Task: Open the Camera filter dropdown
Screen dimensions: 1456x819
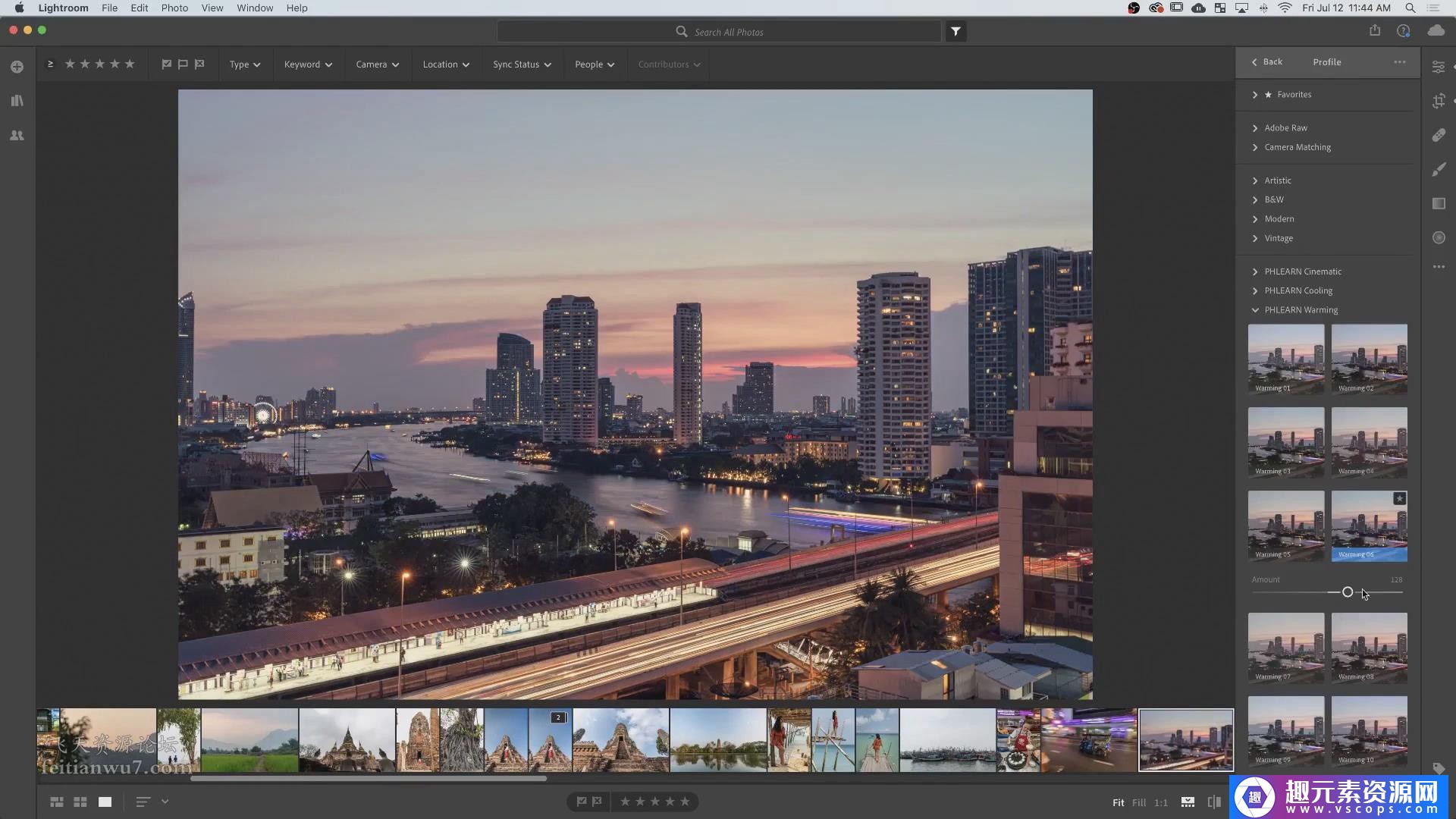Action: (377, 64)
